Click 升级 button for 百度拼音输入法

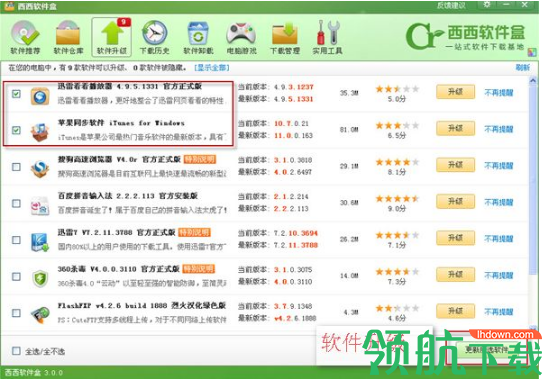coord(455,202)
